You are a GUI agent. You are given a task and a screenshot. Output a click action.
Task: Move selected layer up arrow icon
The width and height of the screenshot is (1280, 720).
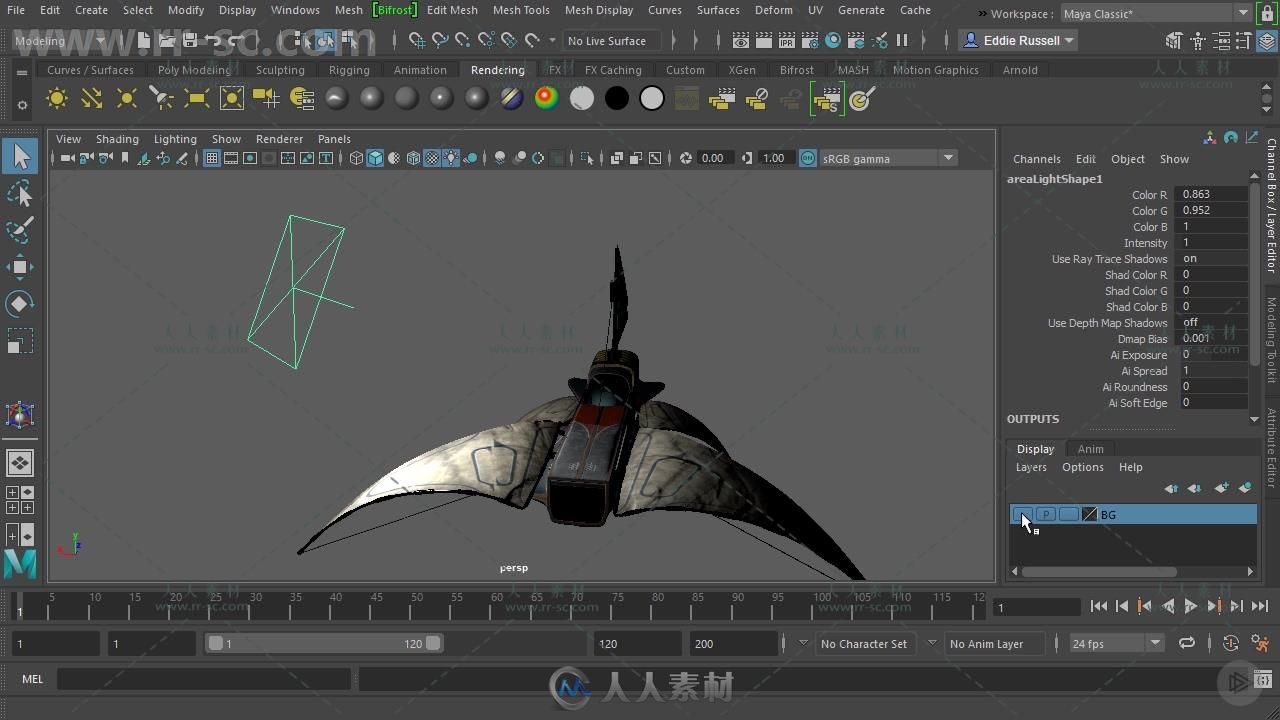1171,488
